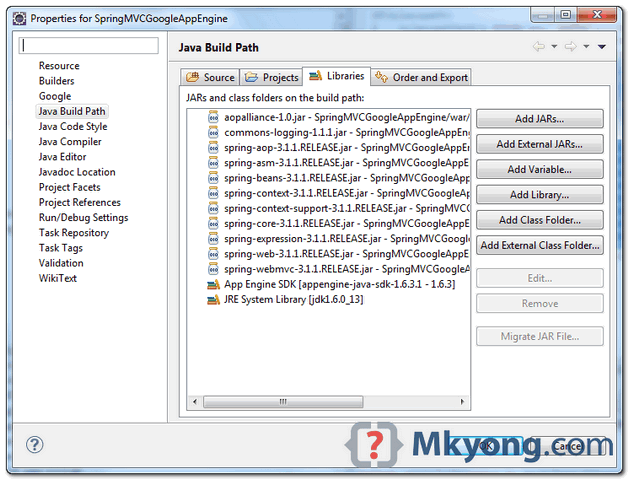The height and width of the screenshot is (480, 629).
Task: Select Java Code Style in the tree
Action: tap(73, 126)
